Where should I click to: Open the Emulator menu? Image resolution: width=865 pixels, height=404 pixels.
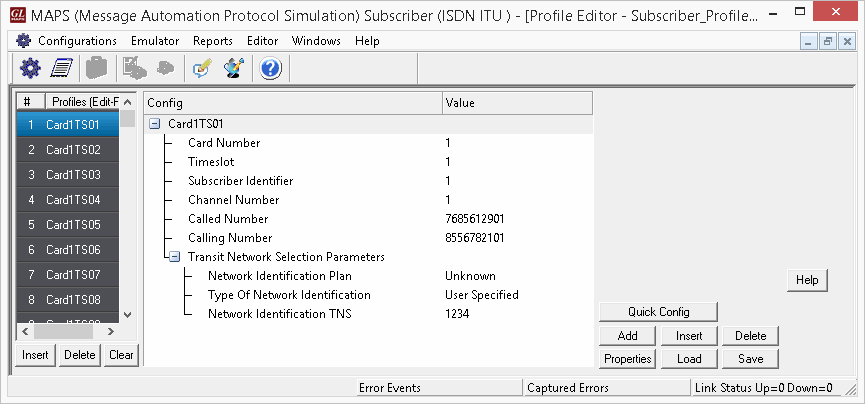click(x=155, y=41)
